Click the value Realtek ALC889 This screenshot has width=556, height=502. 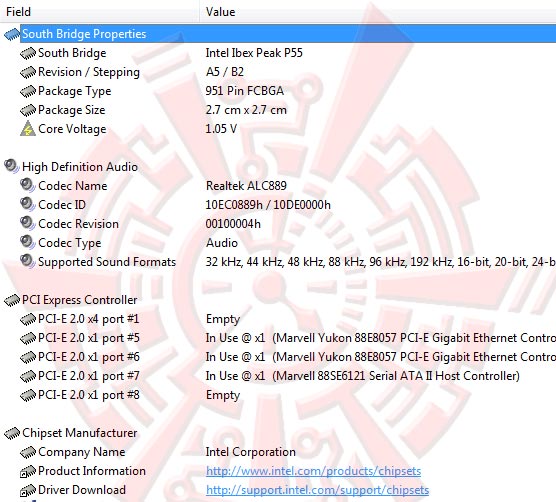pos(246,186)
